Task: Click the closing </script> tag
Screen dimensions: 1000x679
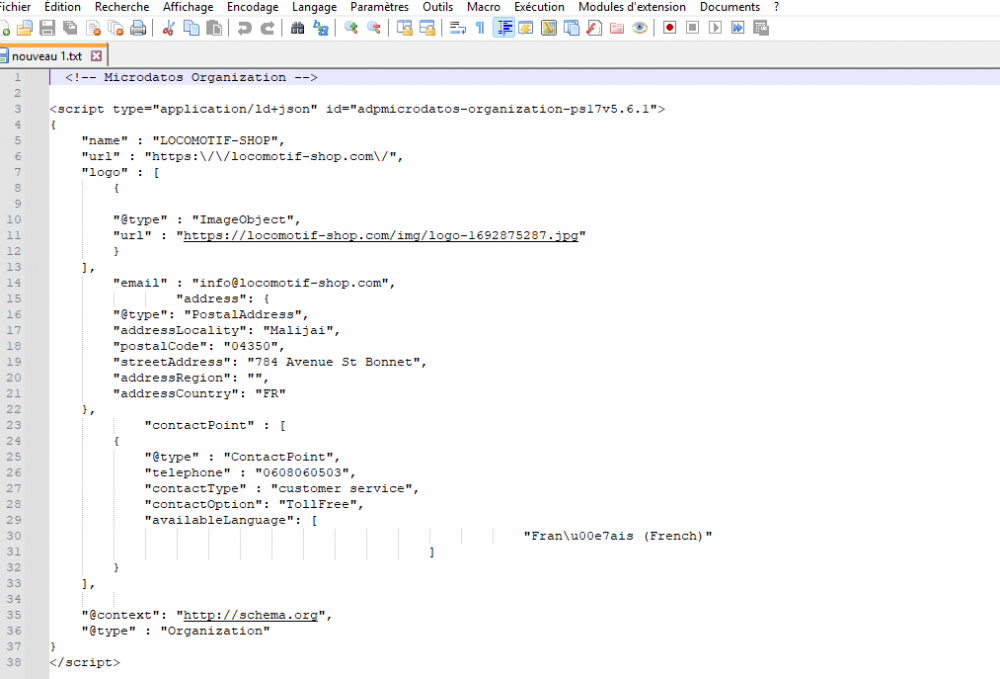Action: 85,662
